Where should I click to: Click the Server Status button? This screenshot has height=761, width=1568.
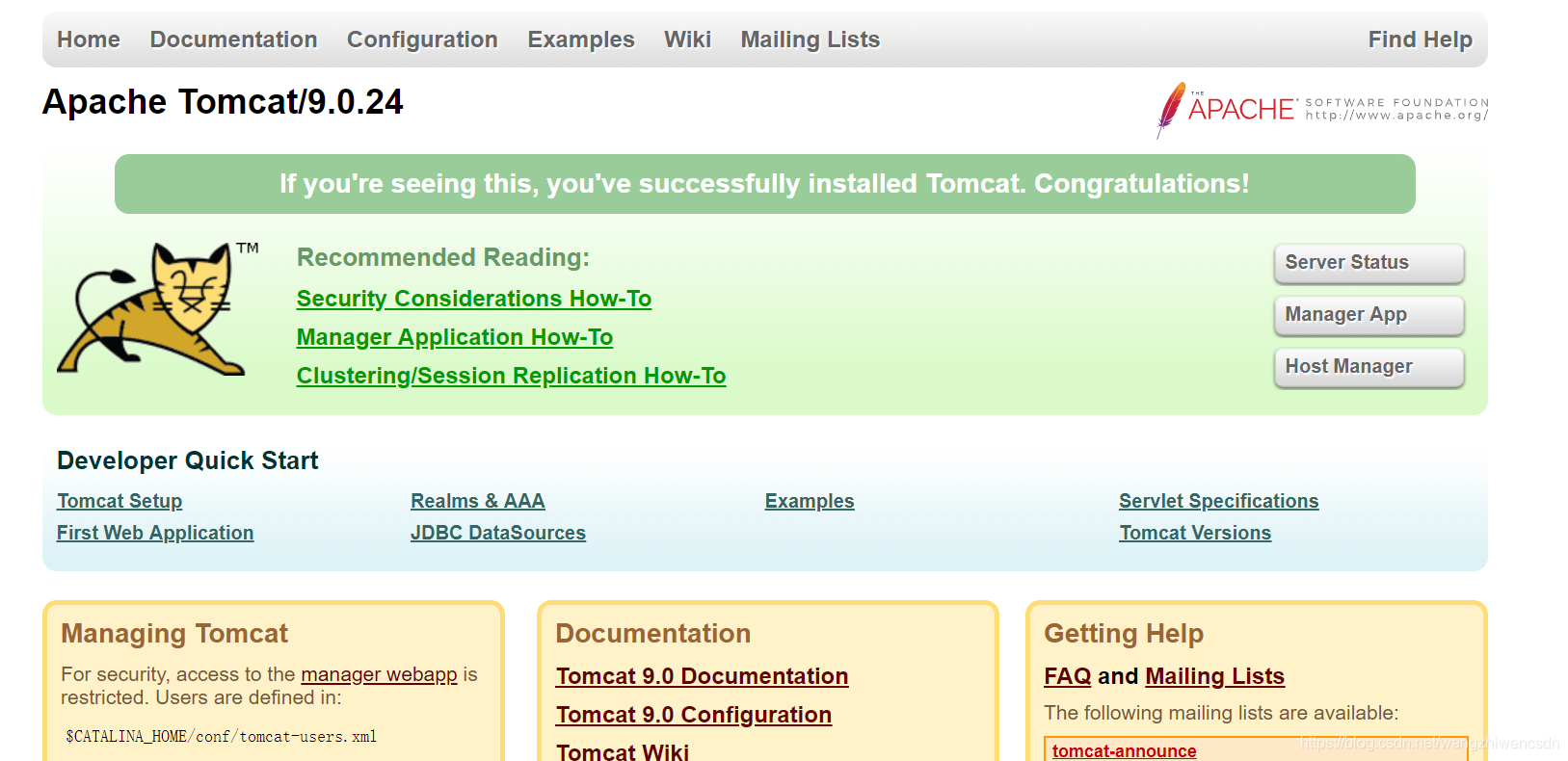(x=1369, y=263)
